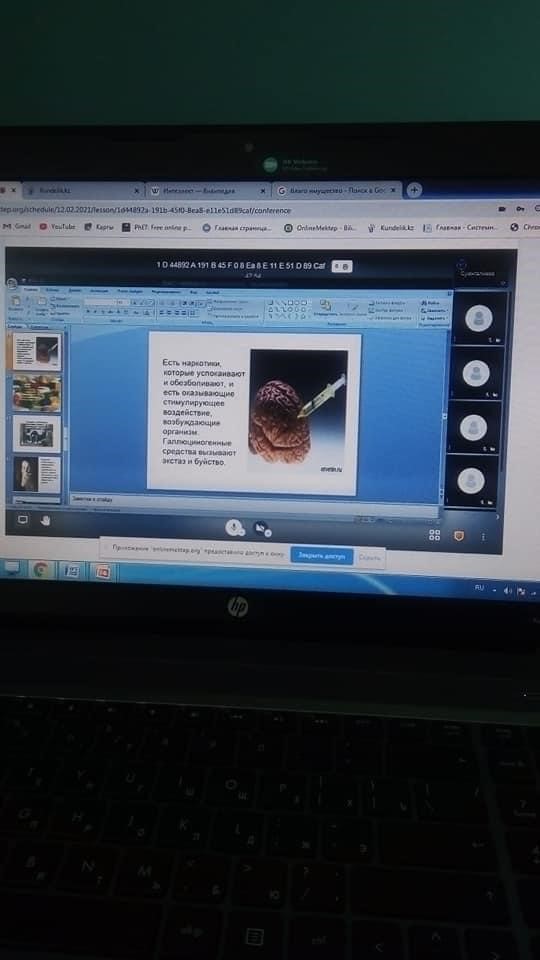
Task: Select the first slide thumbnail in PowerPoint
Action: click(x=37, y=351)
